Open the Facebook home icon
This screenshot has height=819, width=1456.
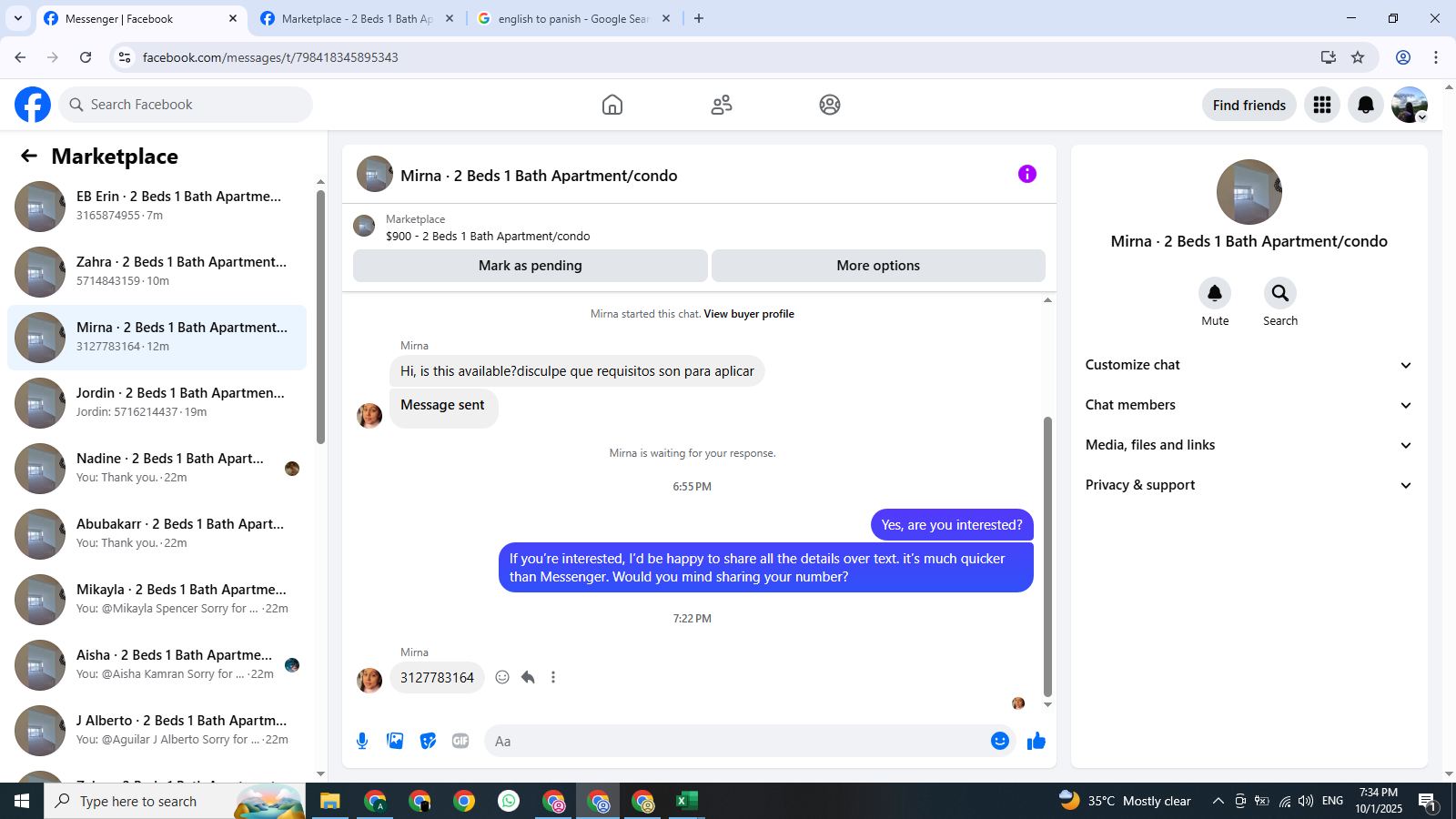[x=612, y=105]
